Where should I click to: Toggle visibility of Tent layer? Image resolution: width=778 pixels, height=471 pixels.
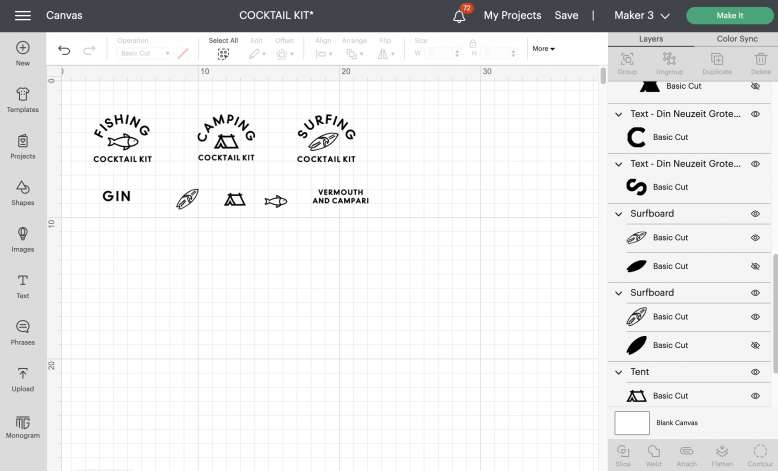click(x=755, y=372)
